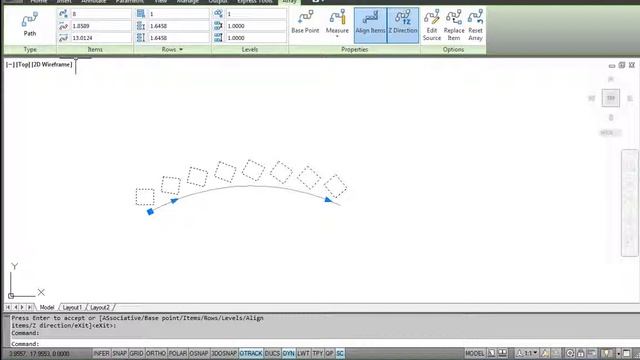Toggle 3DOSNAP in status bar

[224, 353]
